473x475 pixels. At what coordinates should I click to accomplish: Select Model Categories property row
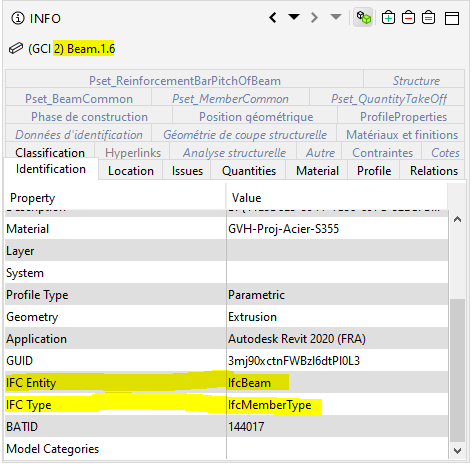[227, 448]
